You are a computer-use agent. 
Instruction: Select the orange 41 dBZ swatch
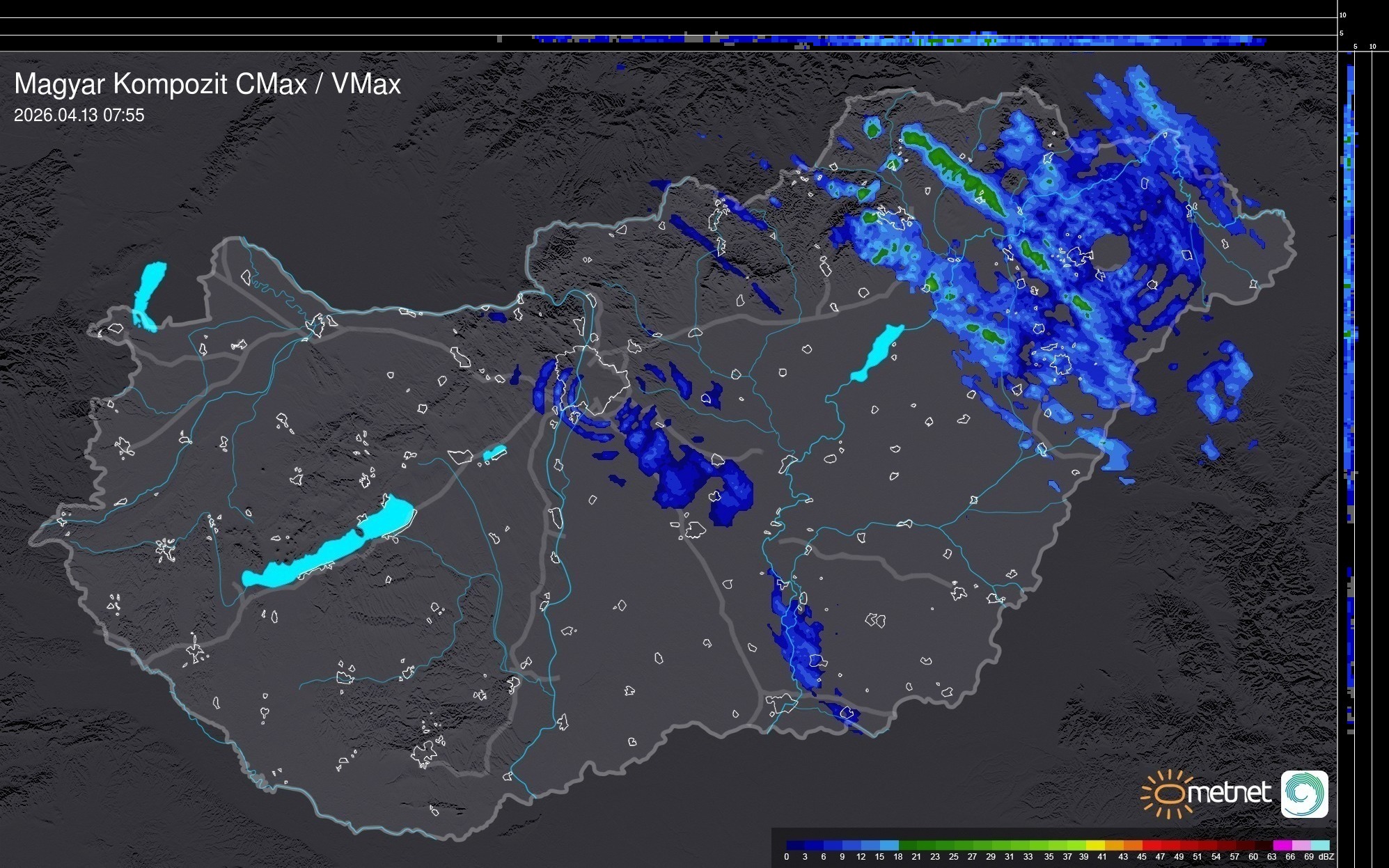click(1113, 845)
